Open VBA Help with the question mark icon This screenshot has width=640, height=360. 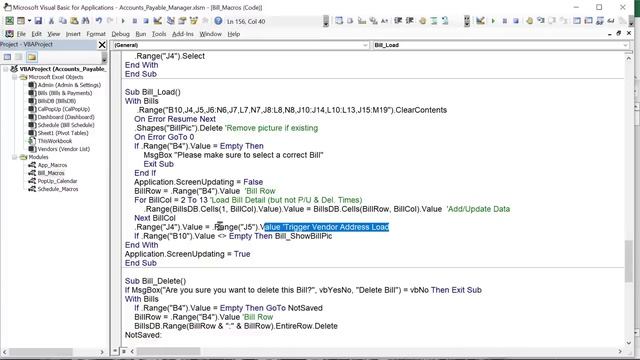tap(218, 21)
